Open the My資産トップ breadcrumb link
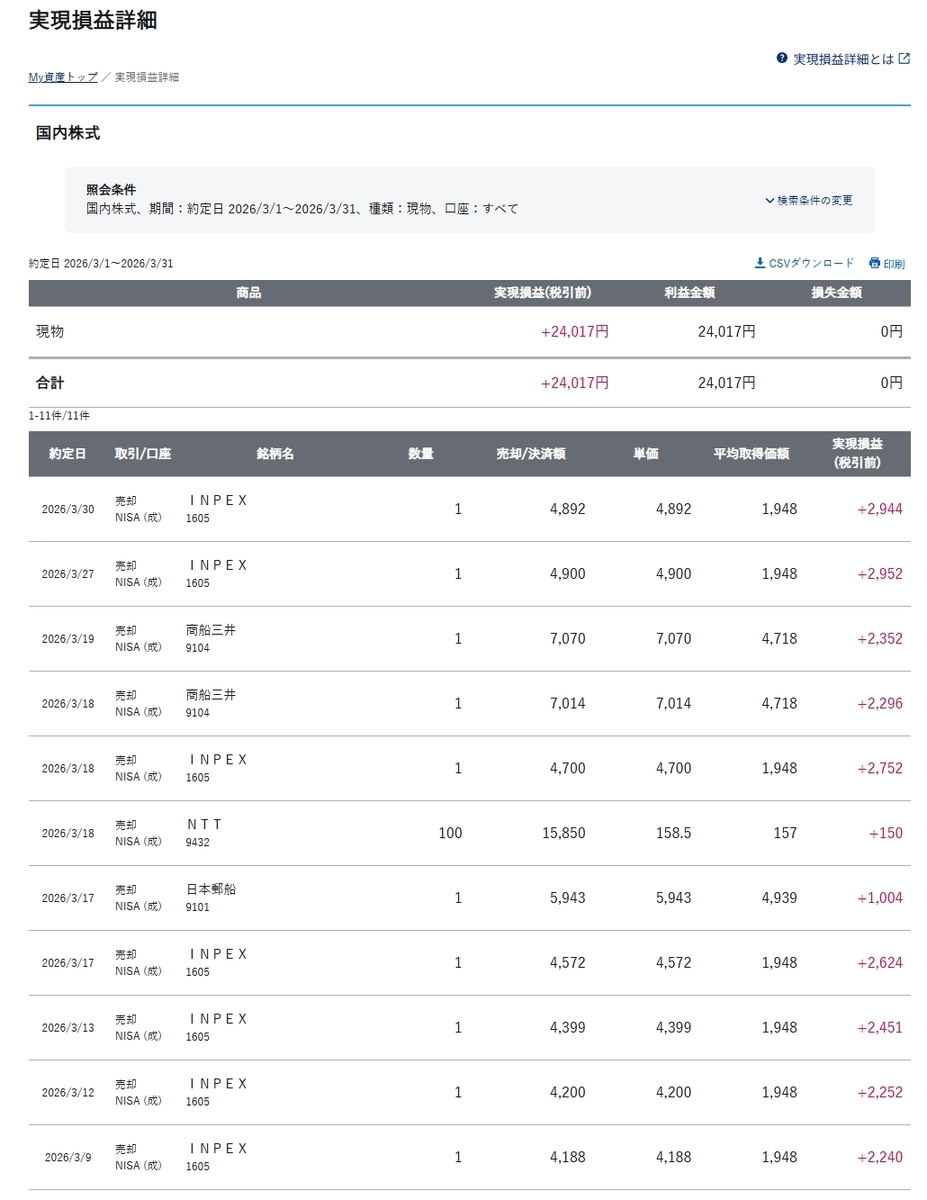This screenshot has width=927, height=1200. click(63, 77)
